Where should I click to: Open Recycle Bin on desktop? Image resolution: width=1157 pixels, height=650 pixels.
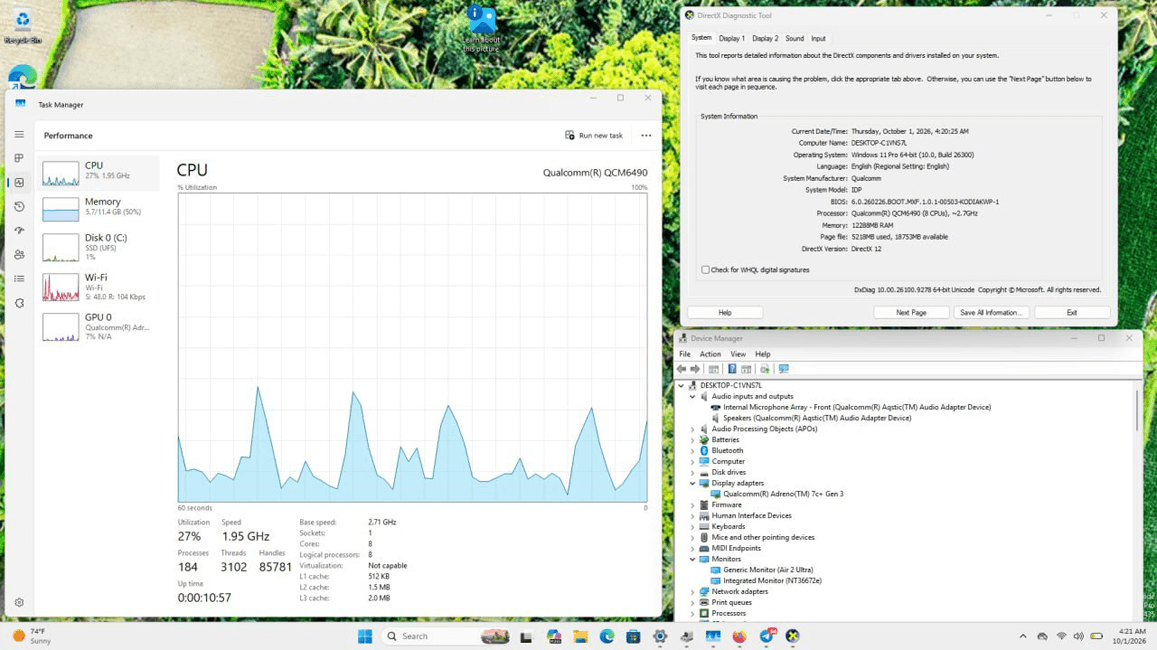(x=22, y=27)
